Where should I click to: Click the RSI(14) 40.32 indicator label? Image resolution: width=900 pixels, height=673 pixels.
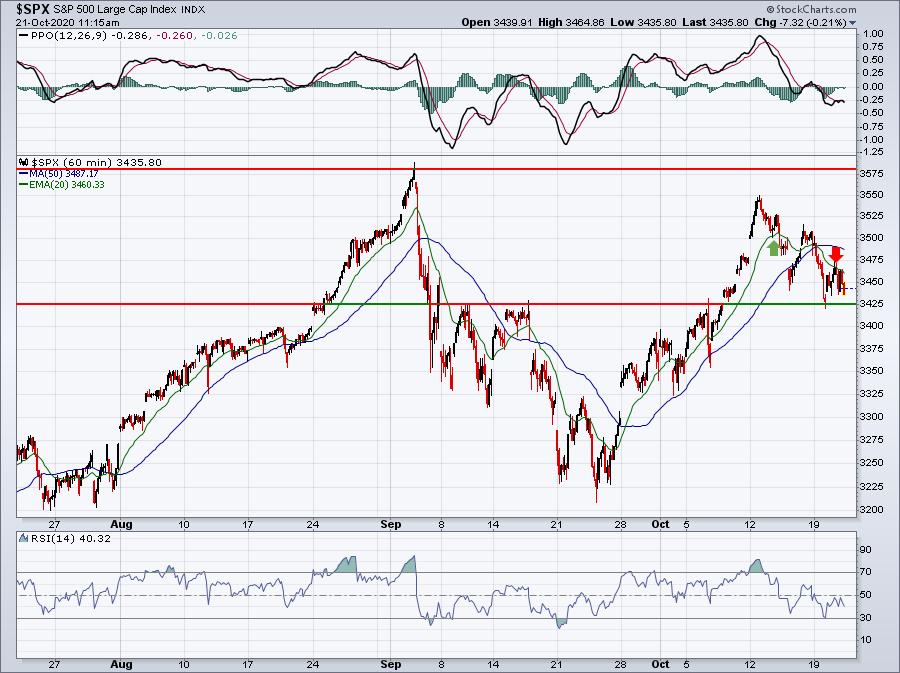(x=70, y=538)
